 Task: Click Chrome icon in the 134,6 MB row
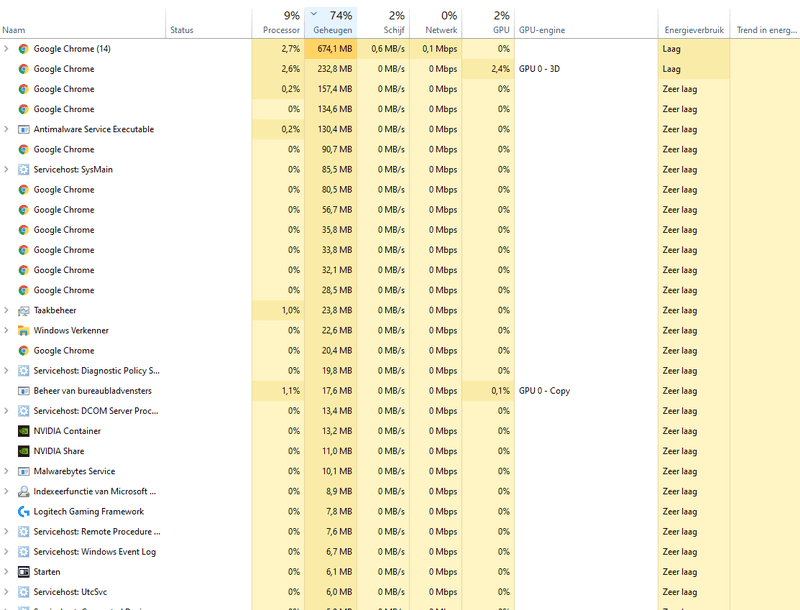pyautogui.click(x=23, y=109)
